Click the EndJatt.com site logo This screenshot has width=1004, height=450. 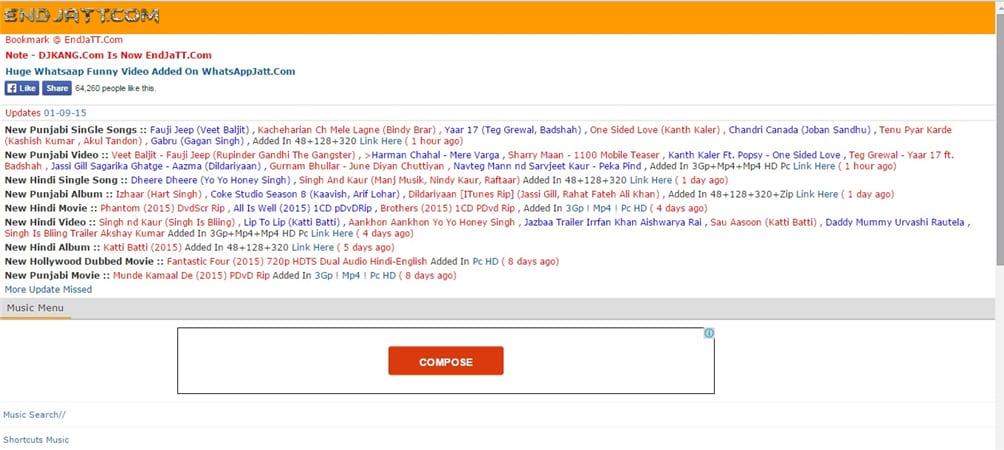tap(81, 16)
